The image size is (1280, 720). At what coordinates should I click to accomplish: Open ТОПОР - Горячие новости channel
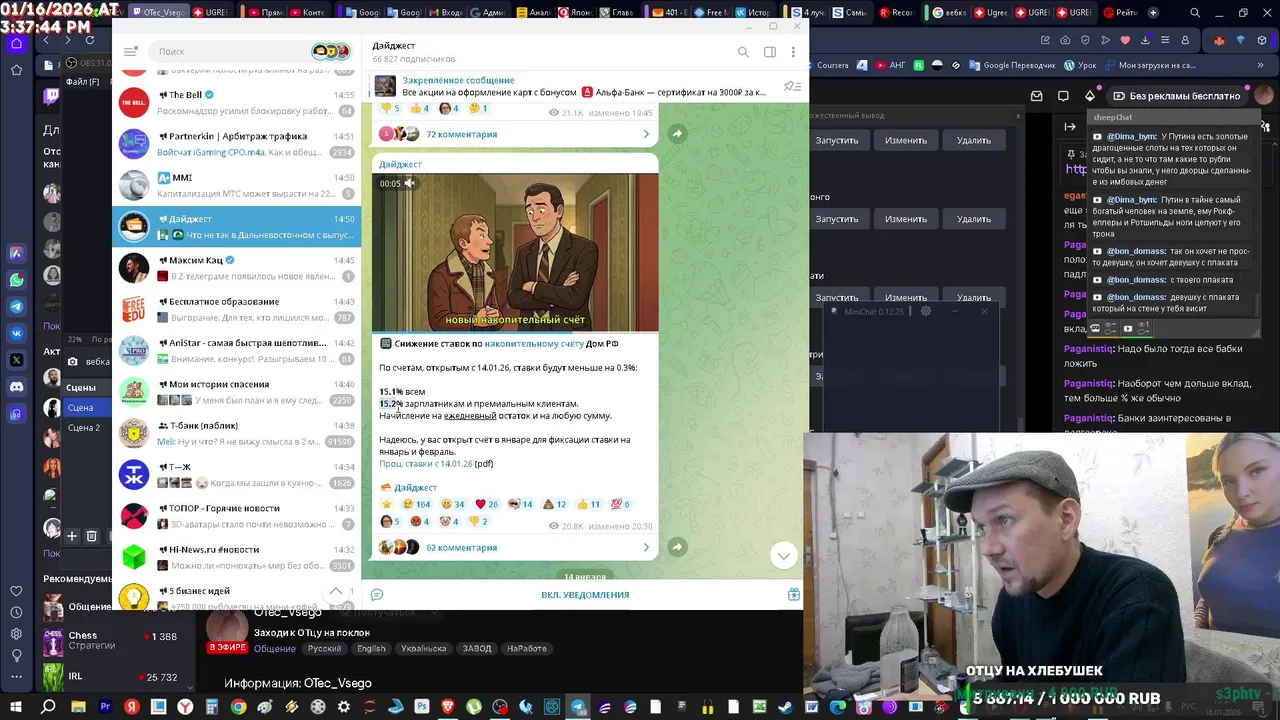(x=236, y=516)
